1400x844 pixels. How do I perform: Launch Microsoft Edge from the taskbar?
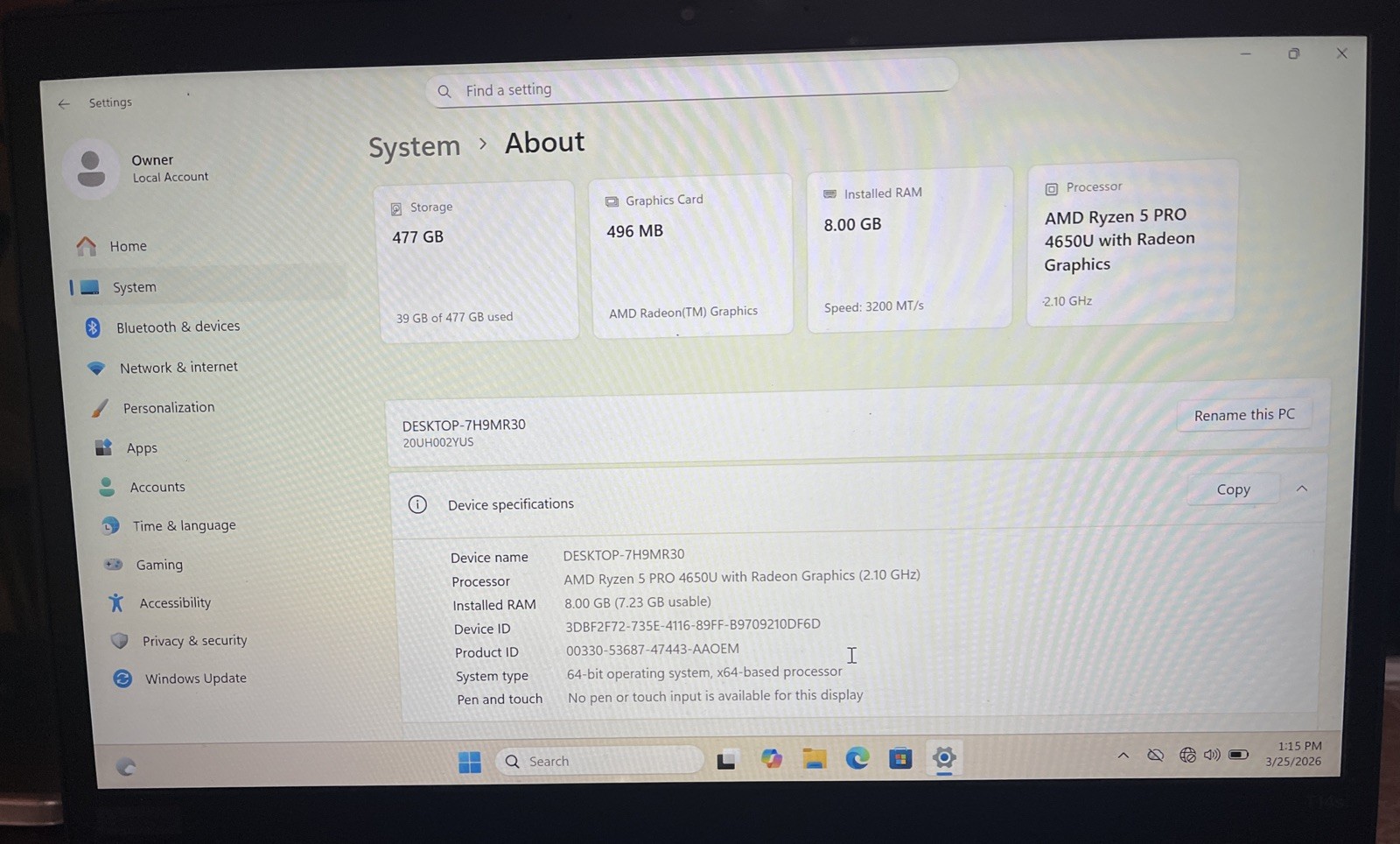point(857,757)
